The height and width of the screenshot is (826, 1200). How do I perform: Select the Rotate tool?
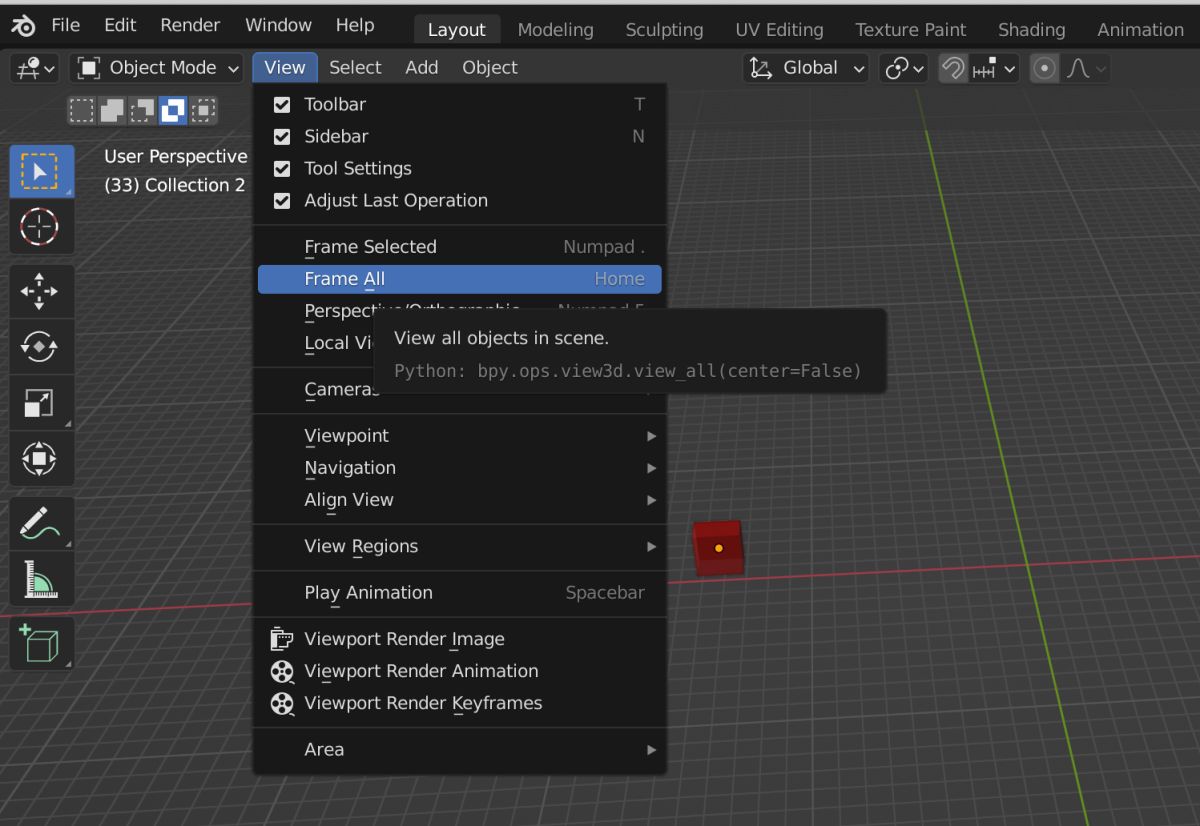tap(41, 347)
